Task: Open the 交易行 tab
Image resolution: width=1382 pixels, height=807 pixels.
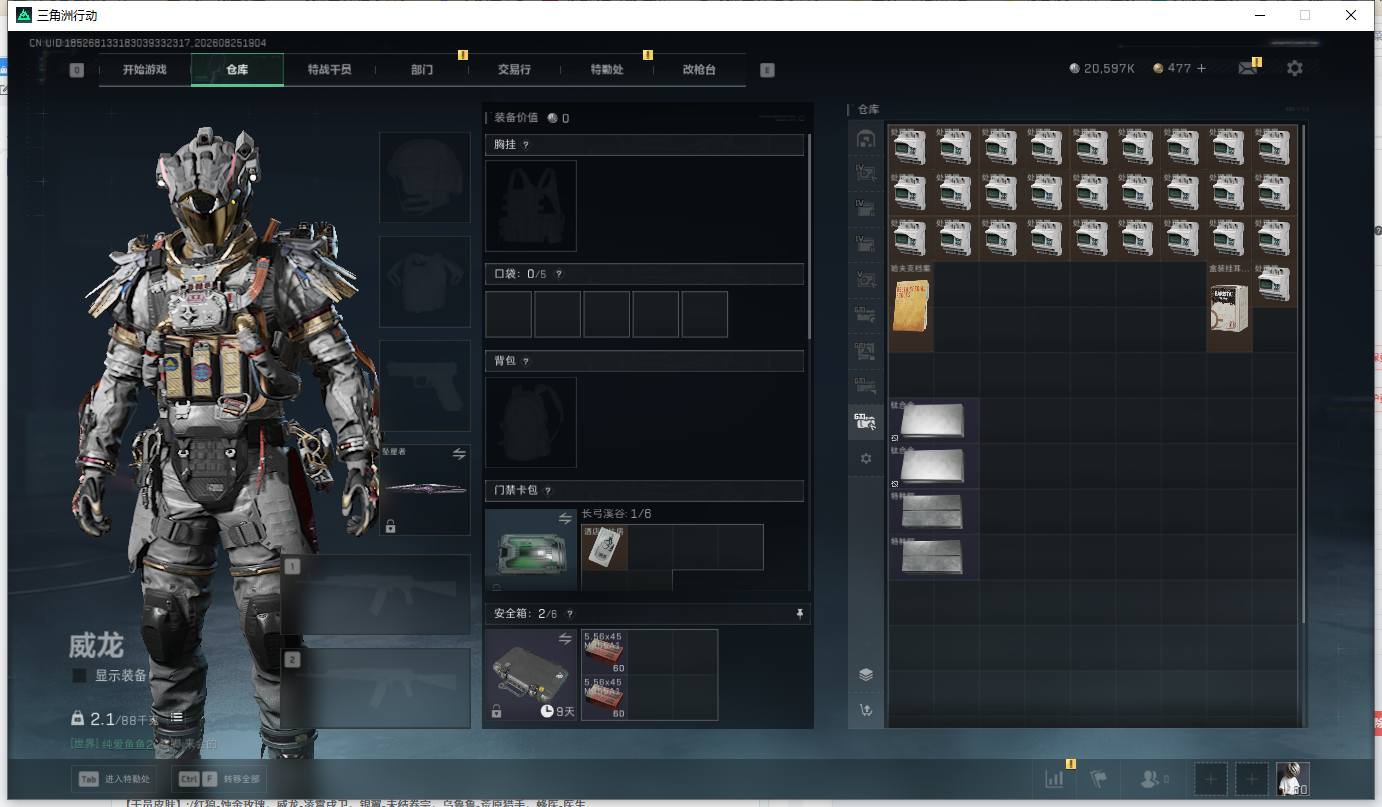Action: (x=514, y=70)
